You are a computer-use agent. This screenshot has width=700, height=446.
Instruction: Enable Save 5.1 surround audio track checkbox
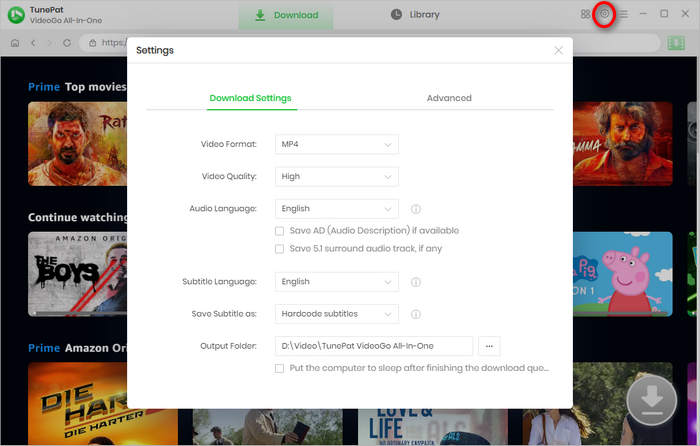(x=279, y=249)
